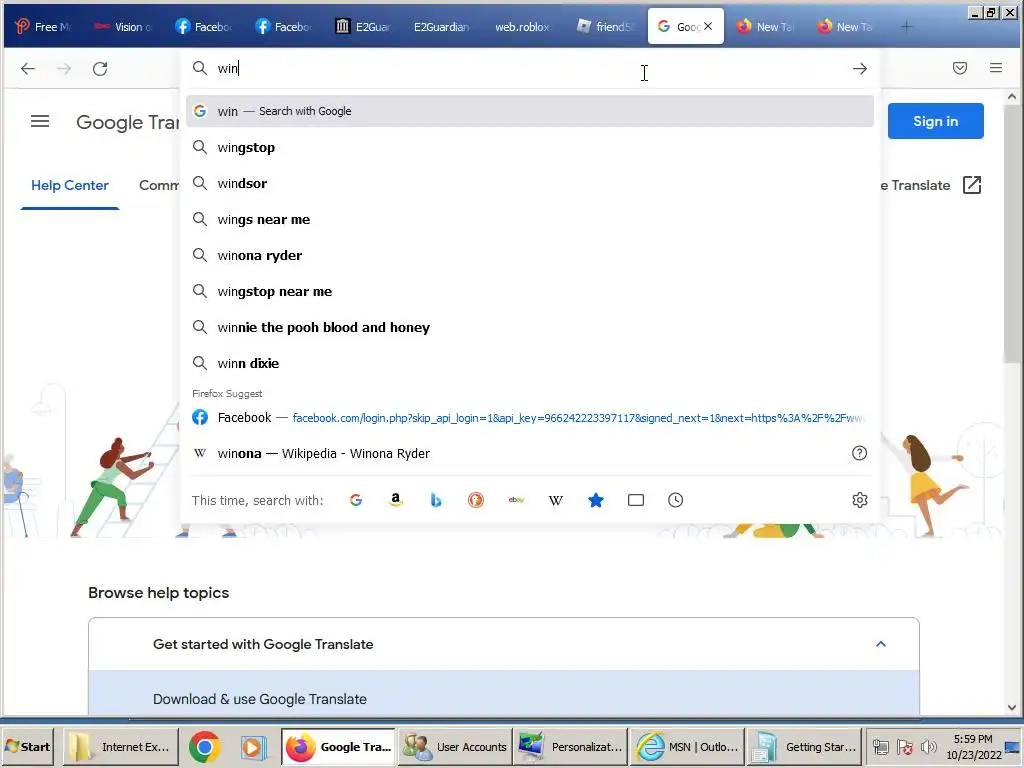Choose winnie the pooh blood and honey
1024x768 pixels.
530,327
